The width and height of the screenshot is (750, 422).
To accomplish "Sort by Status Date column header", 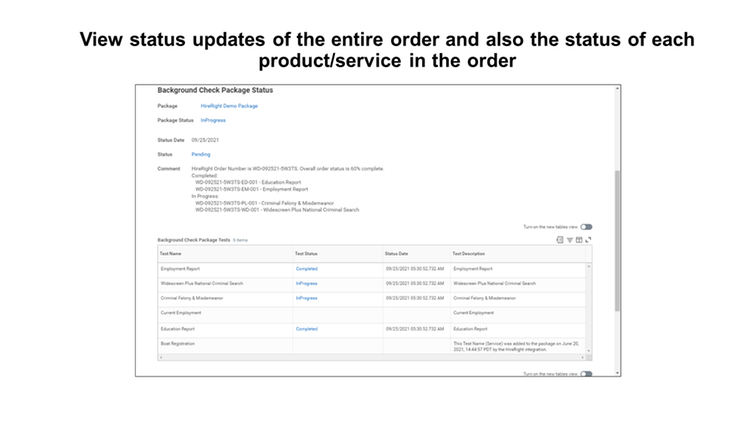I will [397, 253].
